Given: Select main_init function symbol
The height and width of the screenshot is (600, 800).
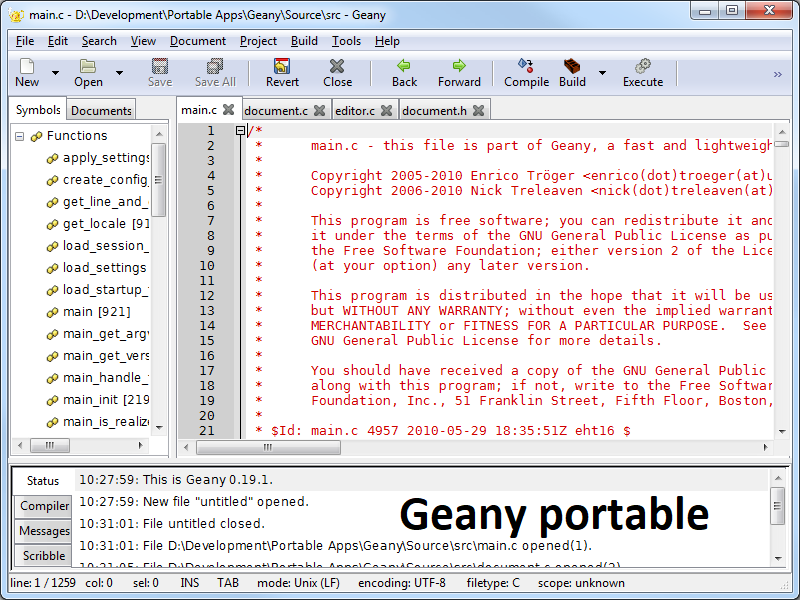Looking at the screenshot, I should pyautogui.click(x=106, y=399).
